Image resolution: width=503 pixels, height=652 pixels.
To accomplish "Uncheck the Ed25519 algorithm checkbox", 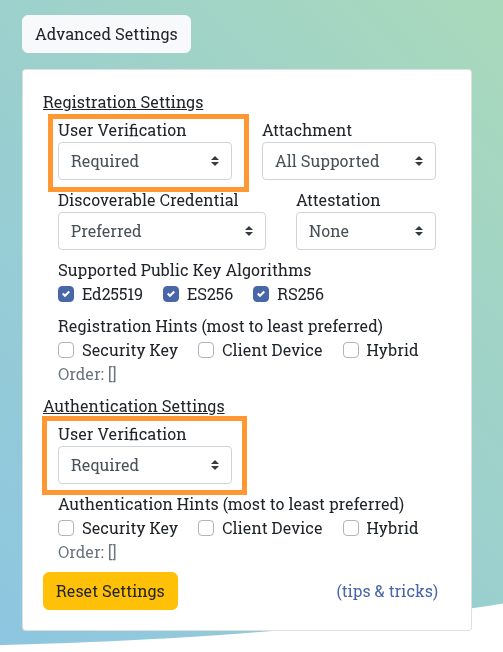I will coord(66,294).
